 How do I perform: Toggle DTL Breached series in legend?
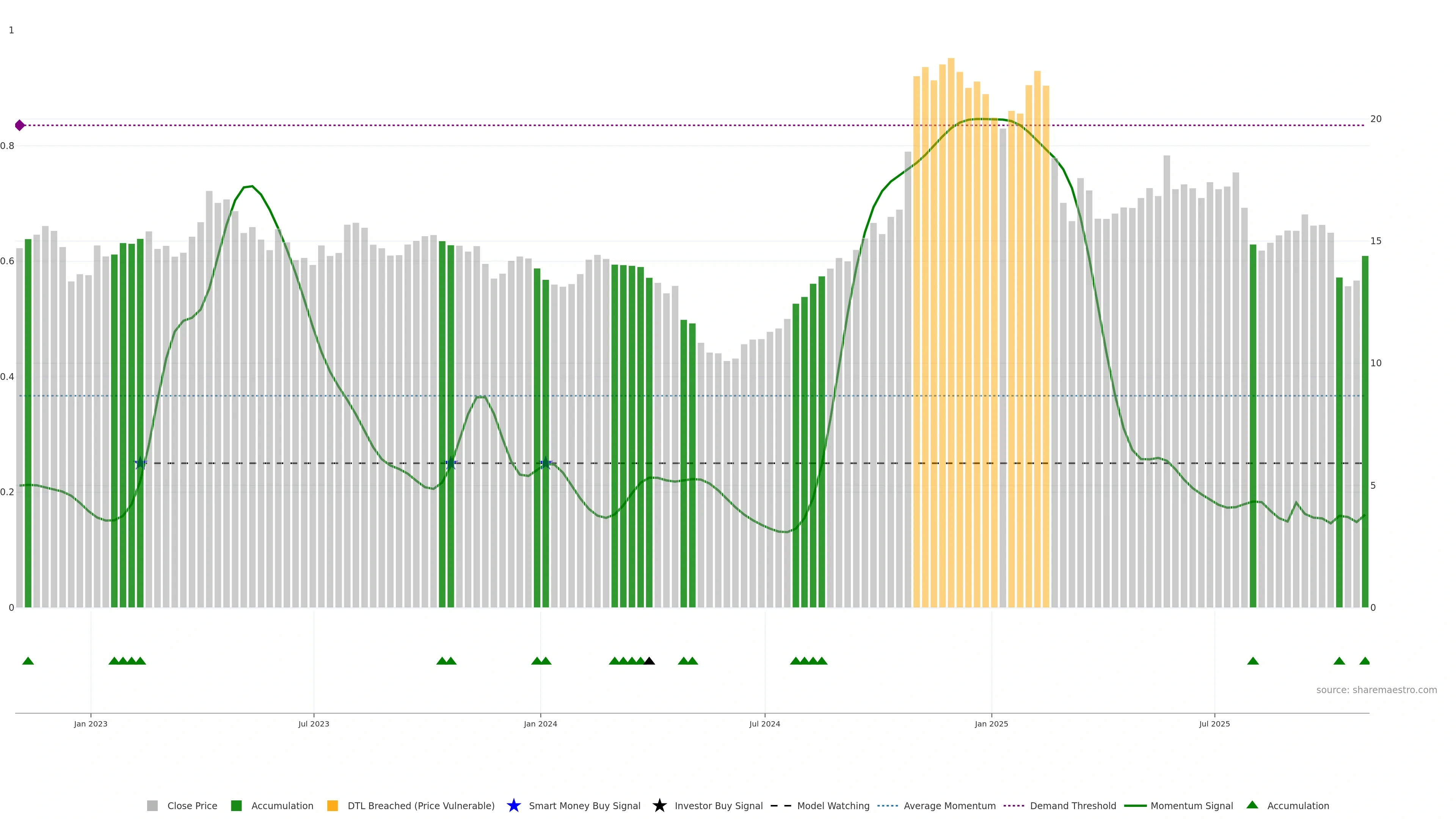point(420,806)
